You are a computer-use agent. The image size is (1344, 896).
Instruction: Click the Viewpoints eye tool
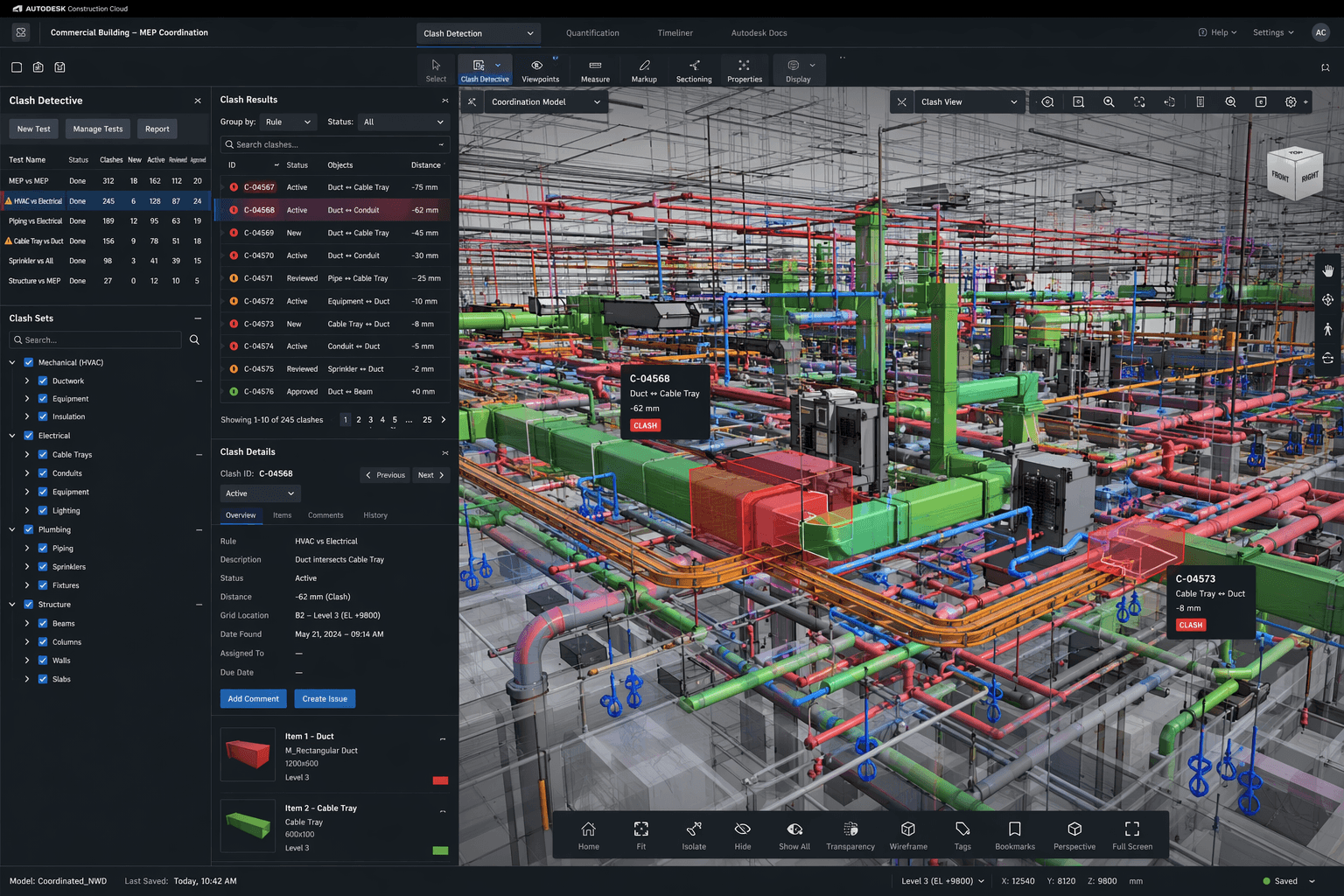coord(540,71)
